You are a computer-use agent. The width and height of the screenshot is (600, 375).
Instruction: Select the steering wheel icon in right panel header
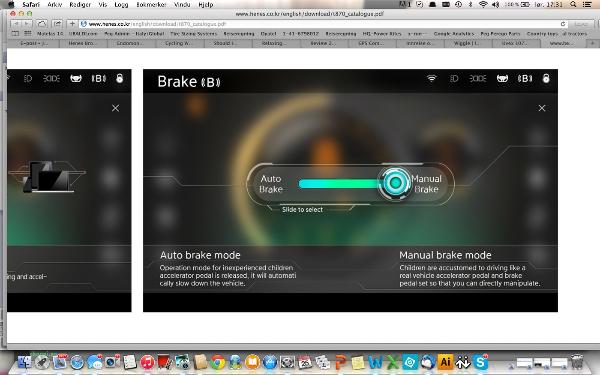coord(502,78)
